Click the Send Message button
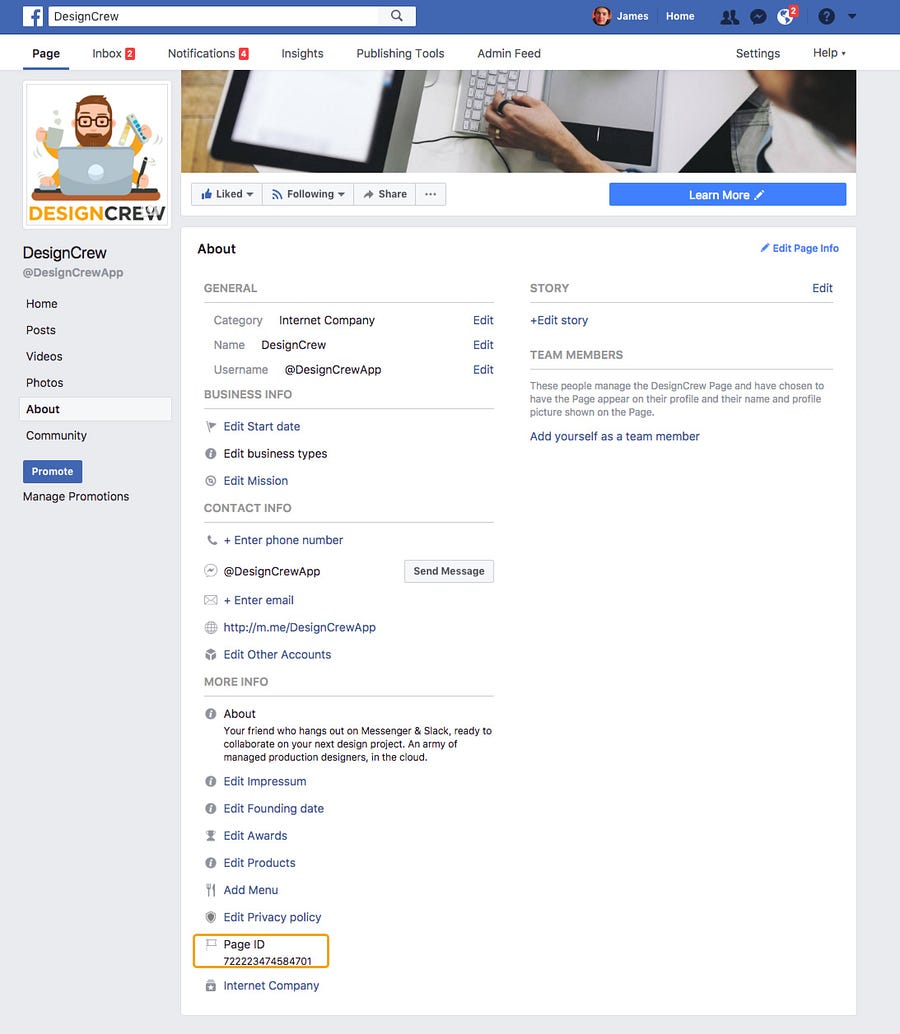The width and height of the screenshot is (900, 1034). [x=449, y=571]
